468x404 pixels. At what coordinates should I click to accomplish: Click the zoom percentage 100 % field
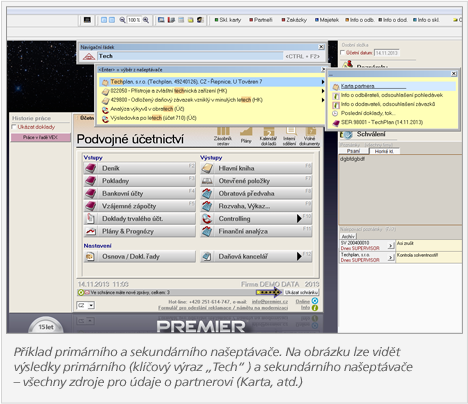pos(134,20)
